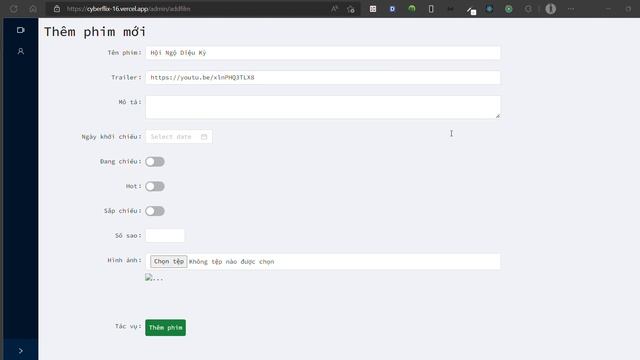The width and height of the screenshot is (640, 360).
Task: Open the blue D extension icon
Action: point(392,9)
